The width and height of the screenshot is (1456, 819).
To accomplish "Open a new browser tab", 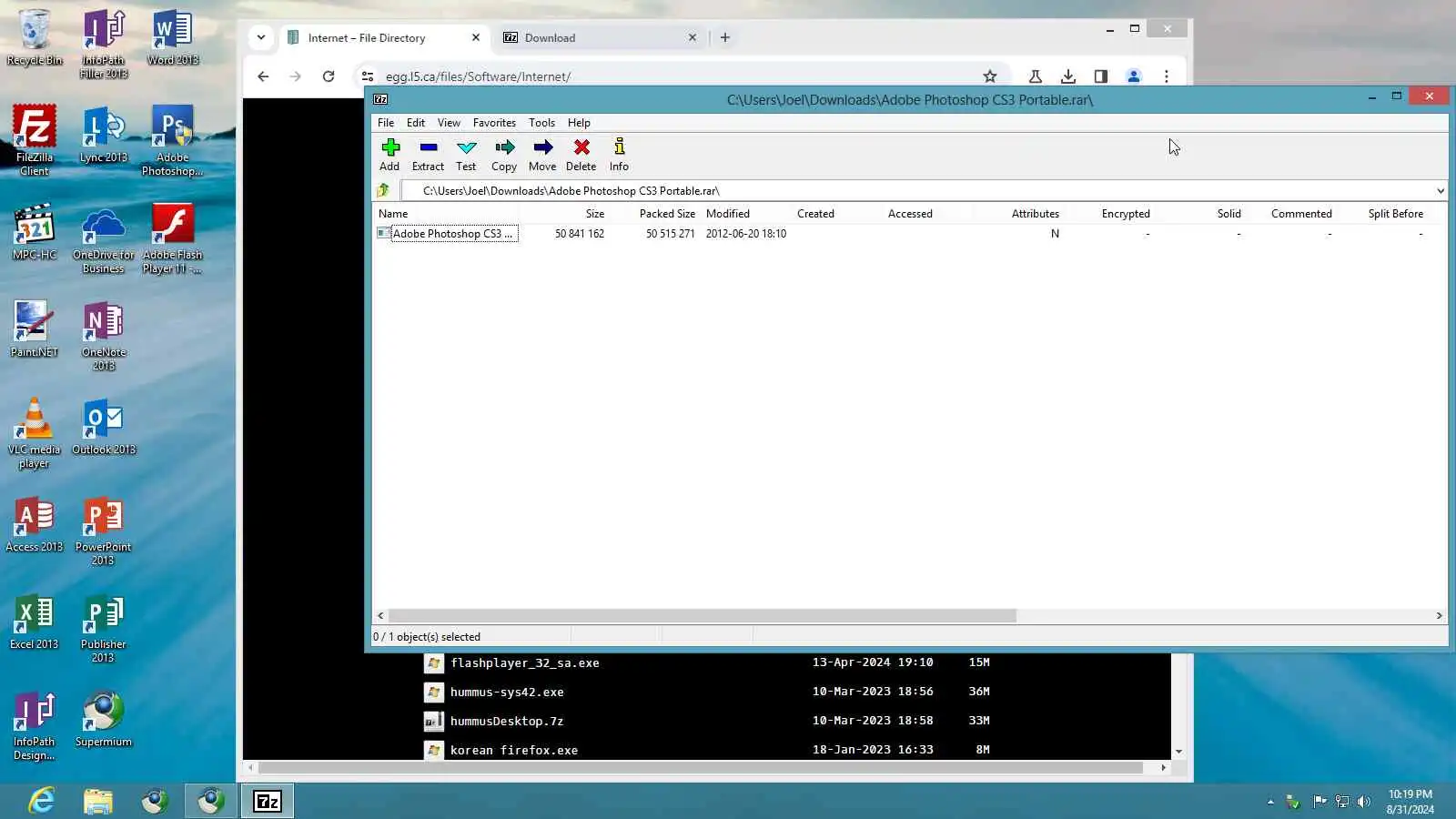I will 725,37.
